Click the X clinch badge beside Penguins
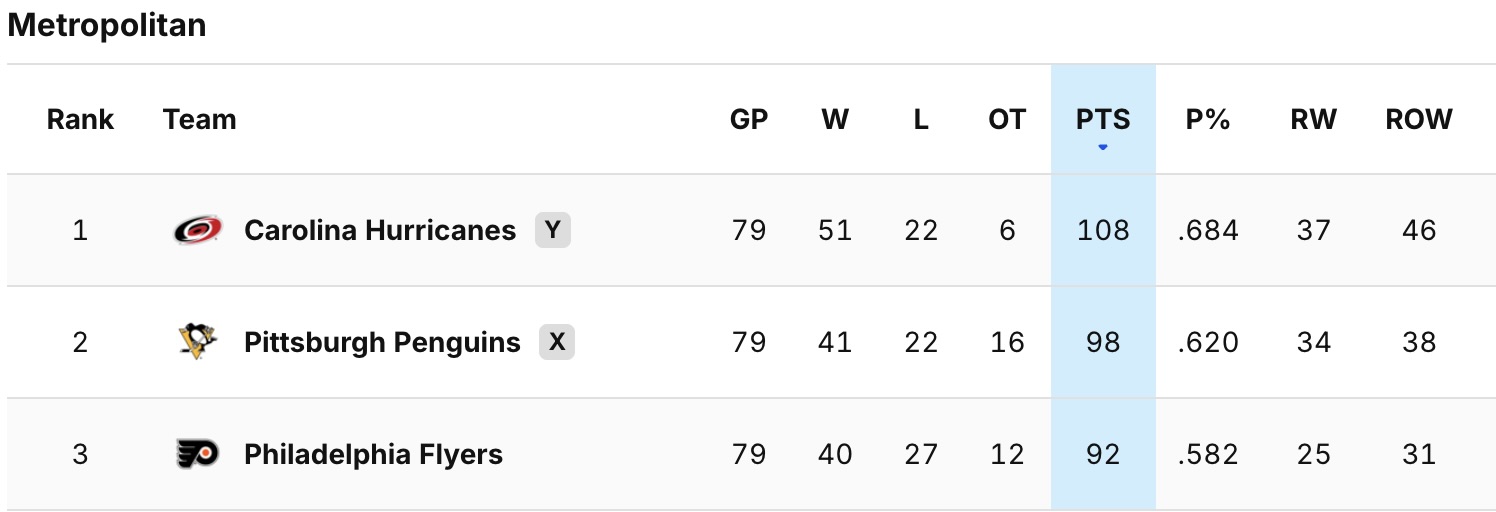The height and width of the screenshot is (512, 1496). coord(557,343)
